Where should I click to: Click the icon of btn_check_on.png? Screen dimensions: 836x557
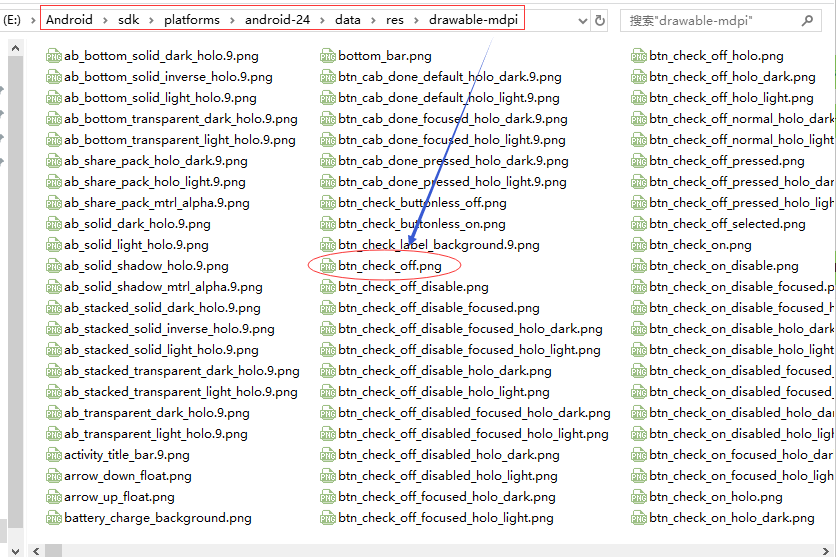pos(639,245)
